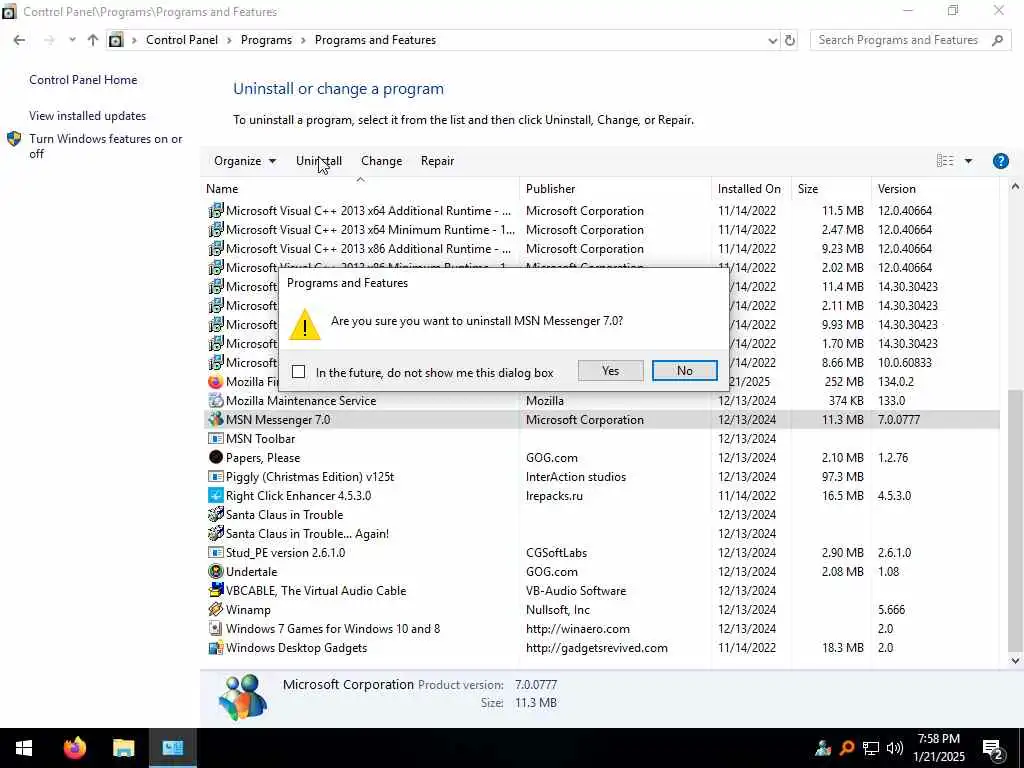Image resolution: width=1024 pixels, height=768 pixels.
Task: Open the Windows Start button
Action: 24,748
